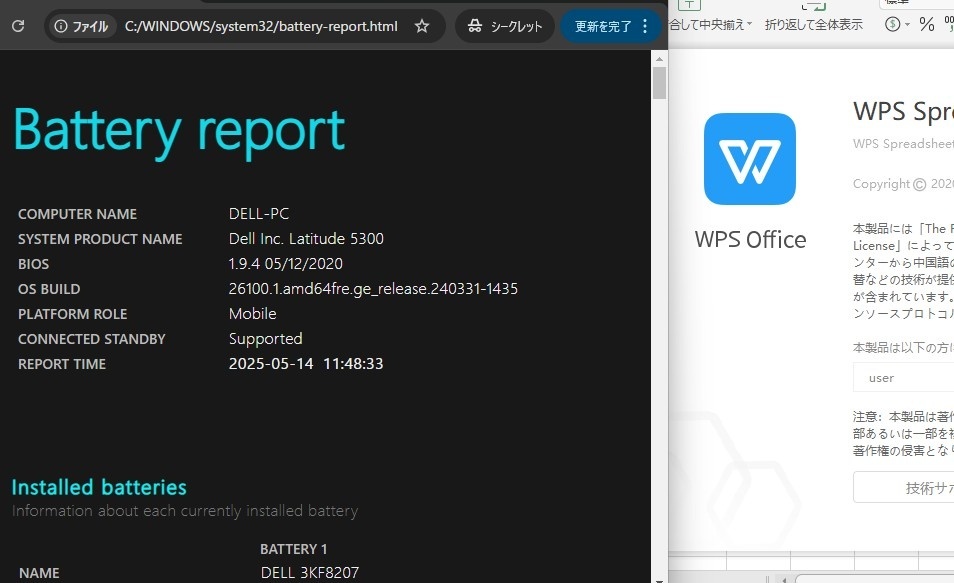The width and height of the screenshot is (954, 583).
Task: Click the PLATFORM ROLE label
Action: [x=72, y=314]
